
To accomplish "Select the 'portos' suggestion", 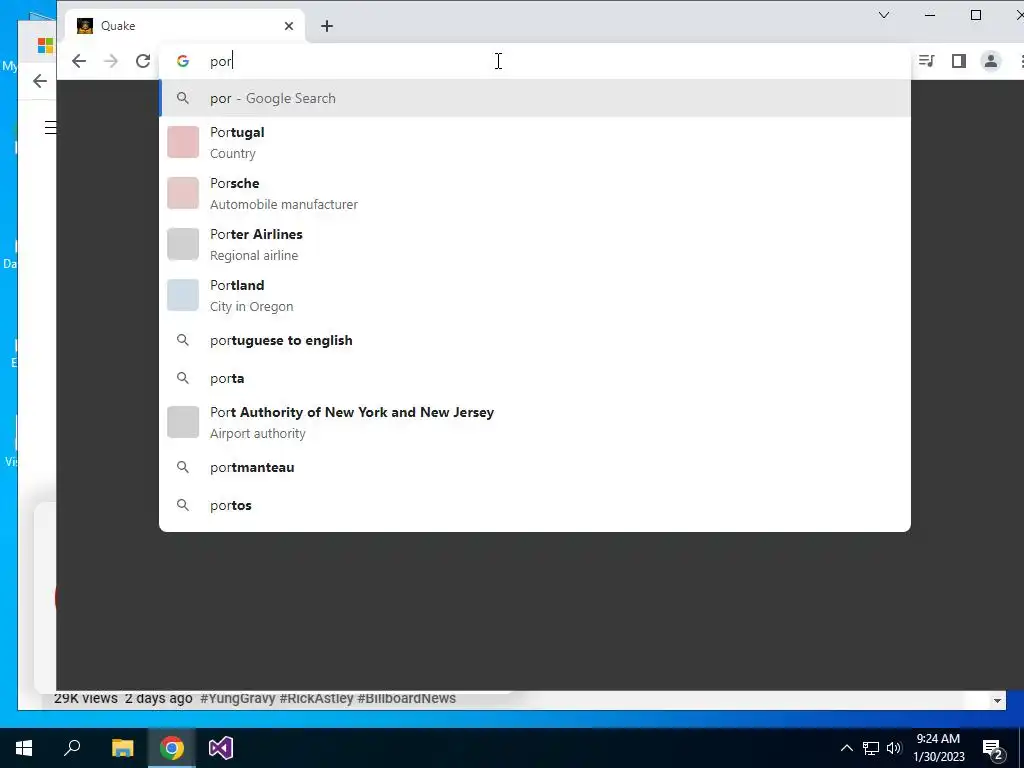I will coord(535,505).
